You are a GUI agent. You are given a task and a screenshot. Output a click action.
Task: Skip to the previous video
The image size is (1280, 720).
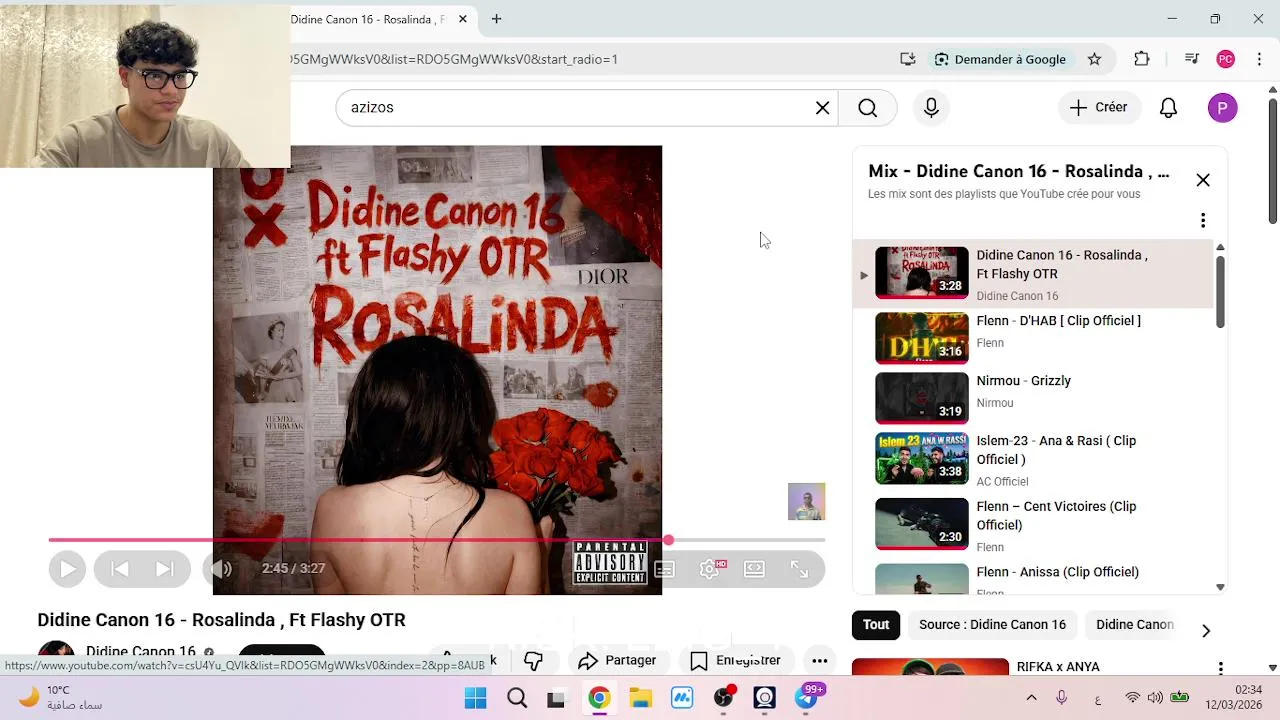tap(119, 569)
